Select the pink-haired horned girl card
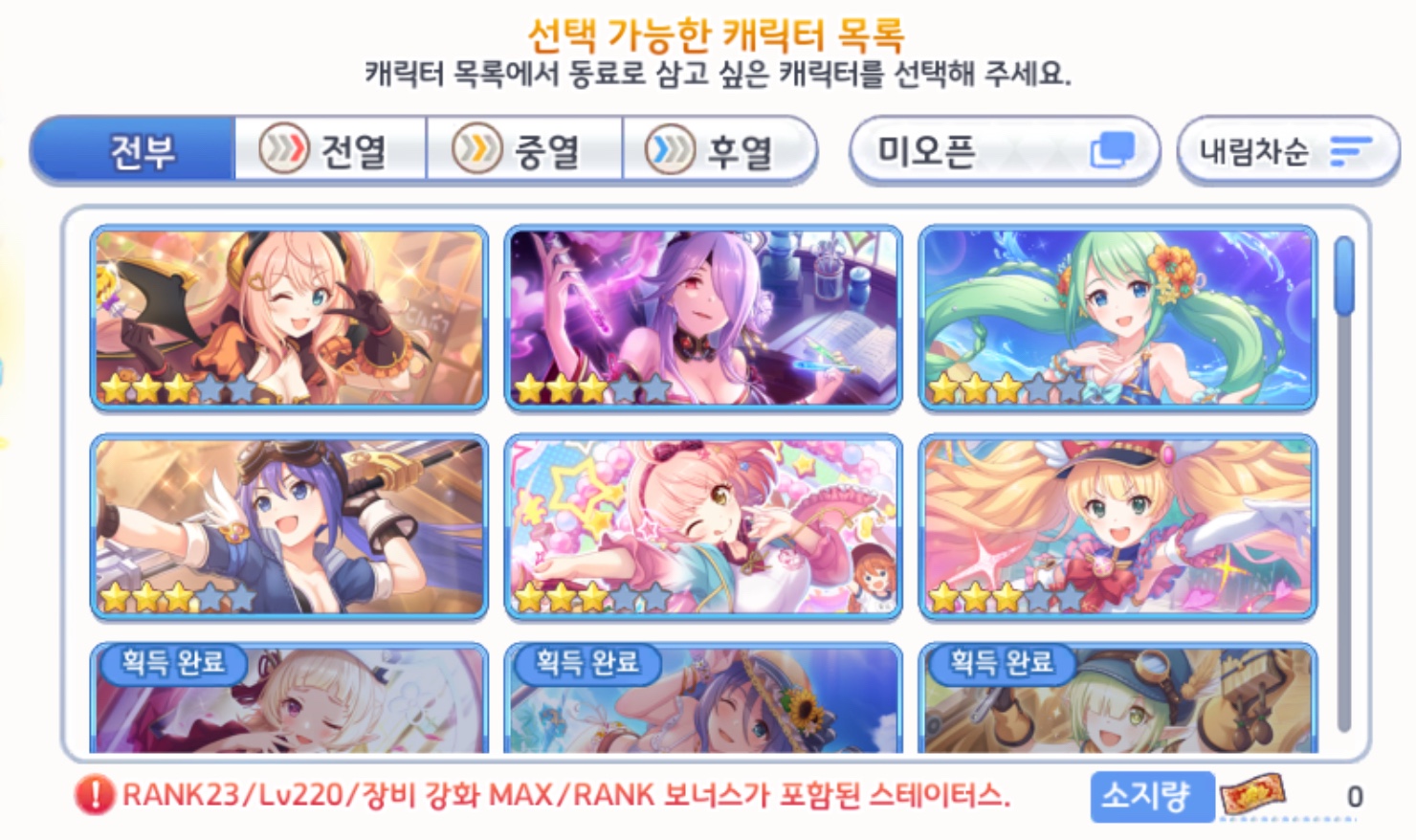 coord(289,319)
